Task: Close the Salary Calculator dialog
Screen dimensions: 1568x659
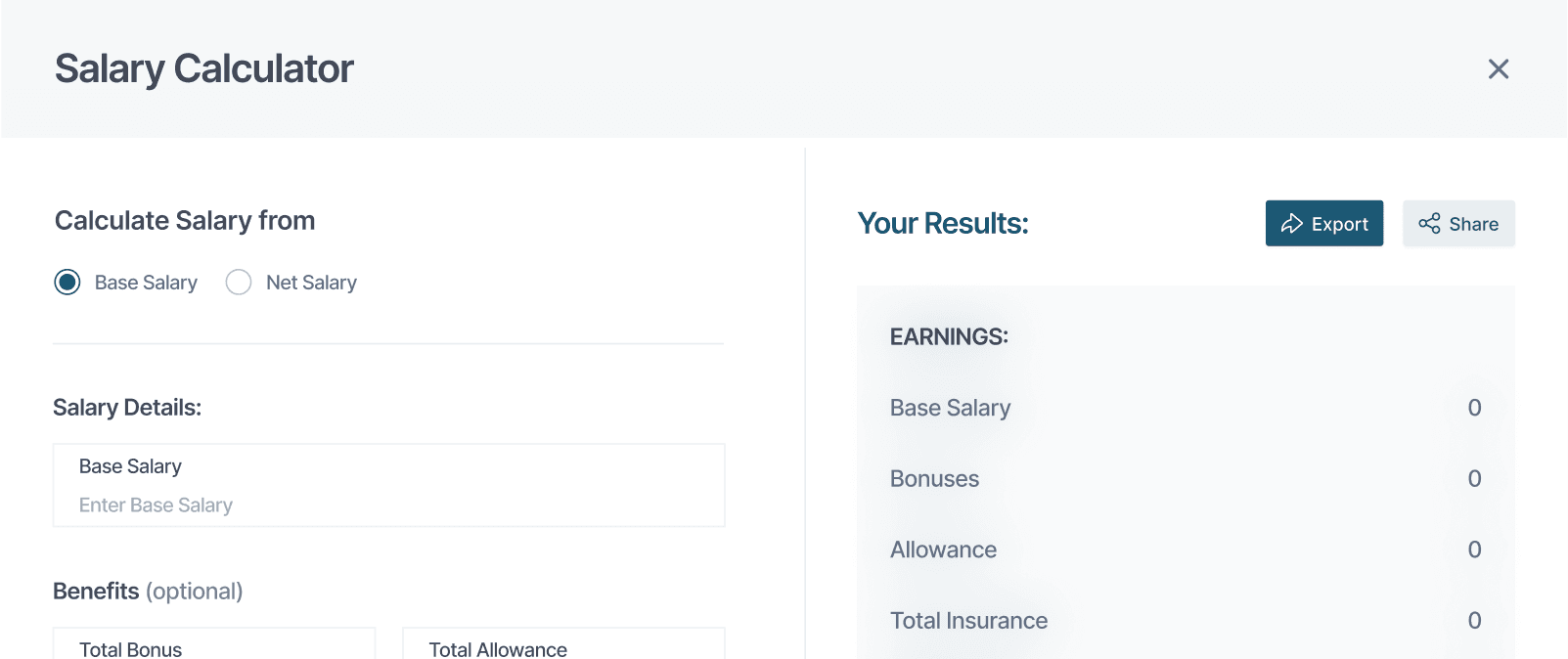Action: pos(1498,69)
